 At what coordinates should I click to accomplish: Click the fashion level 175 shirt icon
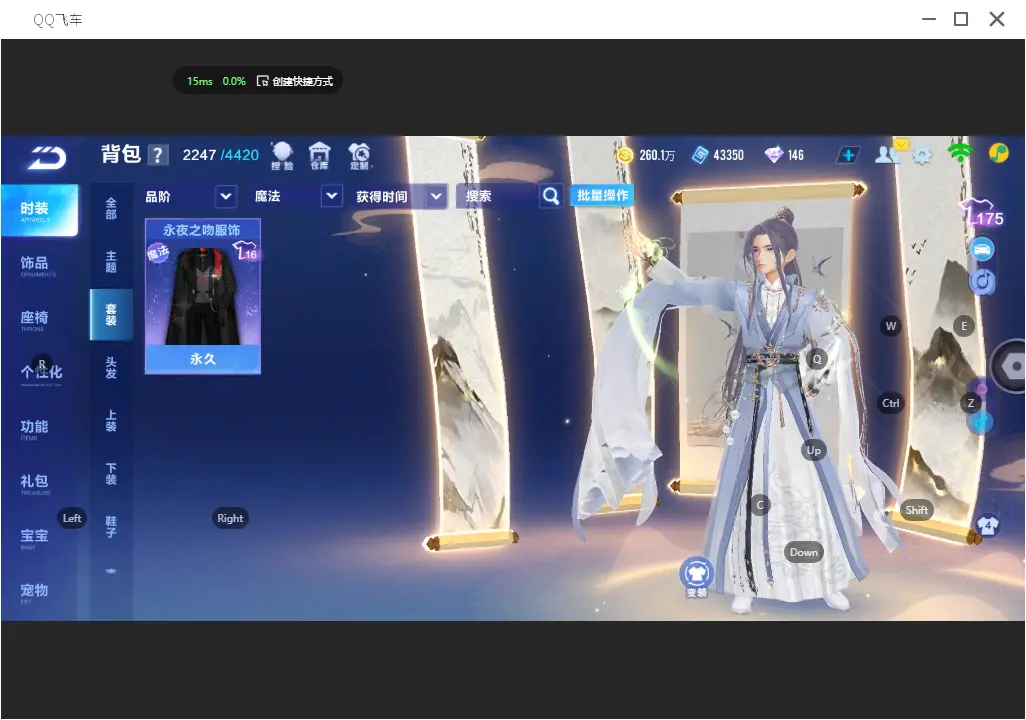(x=982, y=213)
